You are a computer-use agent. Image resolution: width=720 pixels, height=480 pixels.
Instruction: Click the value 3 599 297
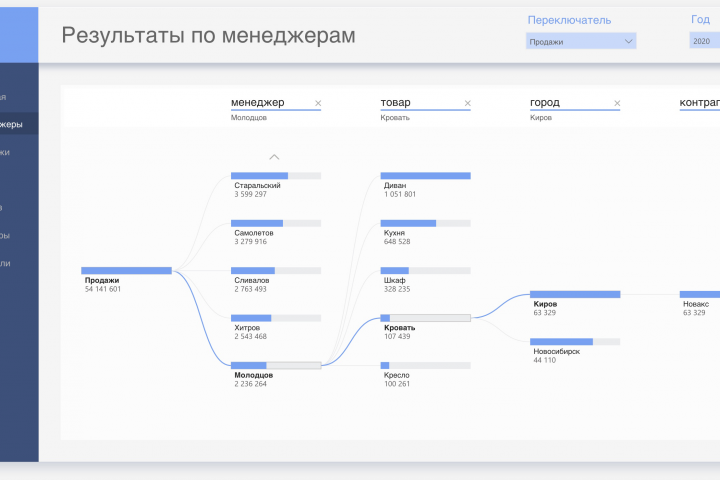pos(250,194)
